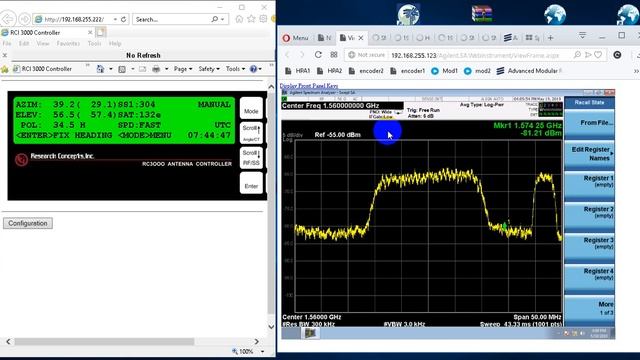640x360 pixels.
Task: Open the Mod1 bookmark in Opera
Action: (444, 71)
